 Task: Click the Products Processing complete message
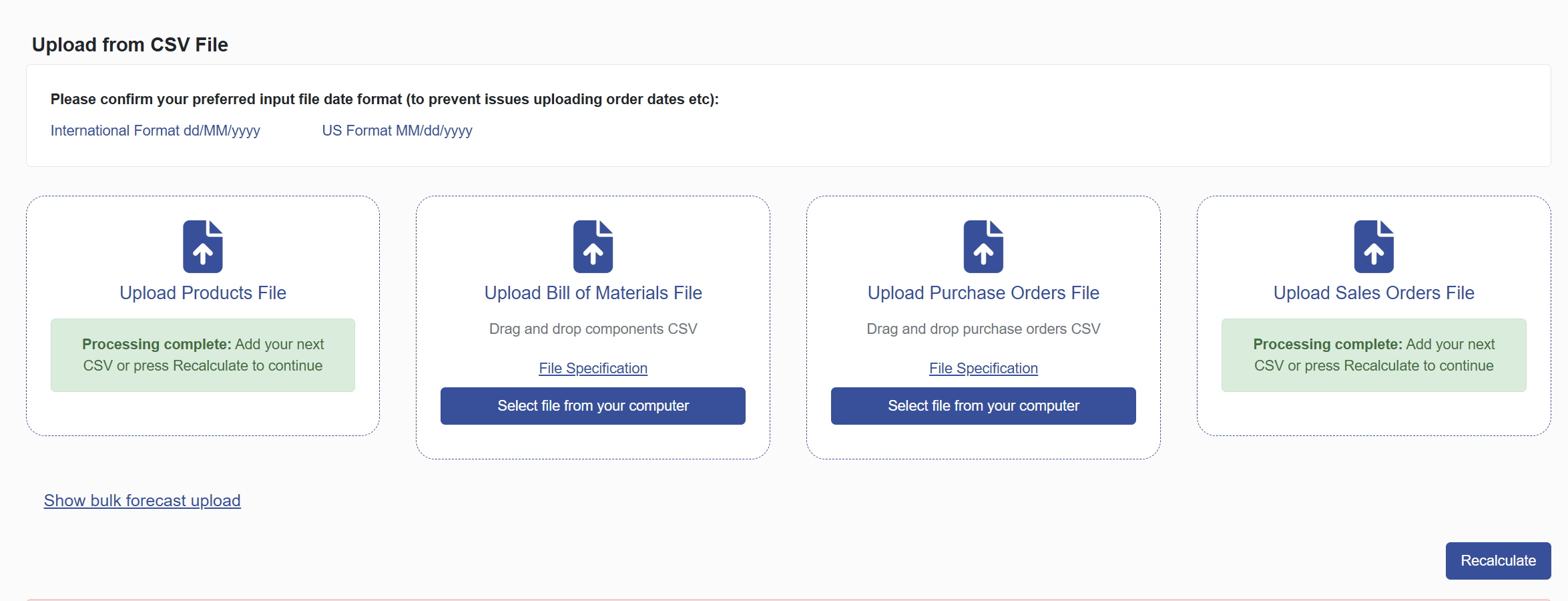pos(203,355)
